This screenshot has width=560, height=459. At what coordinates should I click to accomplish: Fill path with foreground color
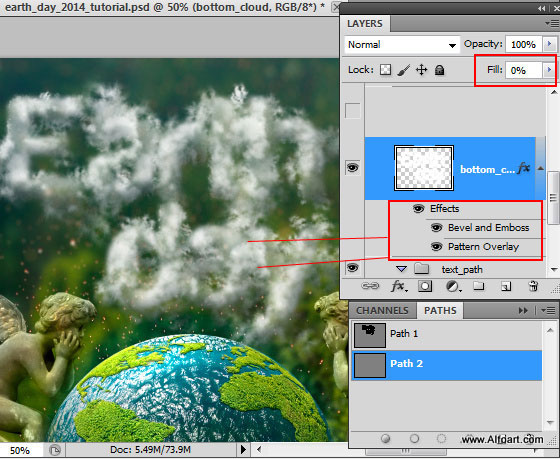(x=385, y=438)
